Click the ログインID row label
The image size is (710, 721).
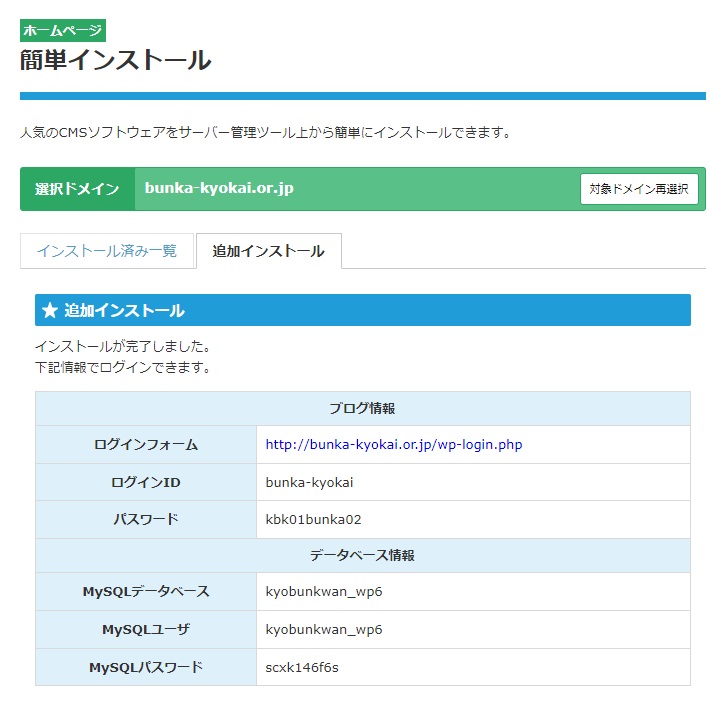[146, 483]
